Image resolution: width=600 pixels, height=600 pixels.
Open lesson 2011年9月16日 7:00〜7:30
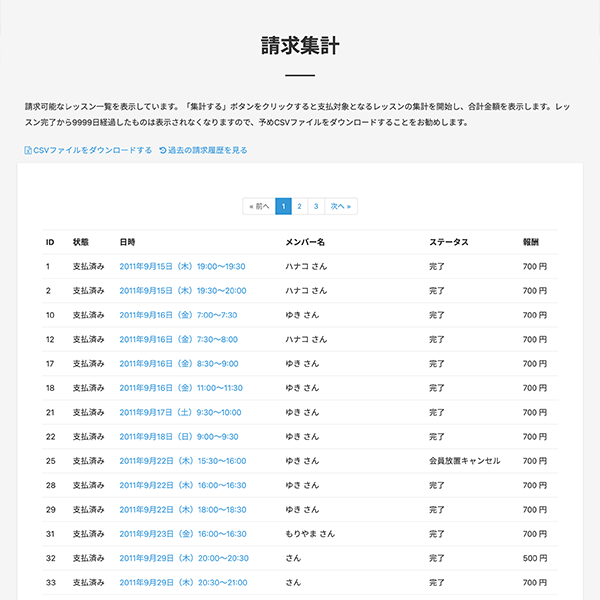tap(178, 315)
